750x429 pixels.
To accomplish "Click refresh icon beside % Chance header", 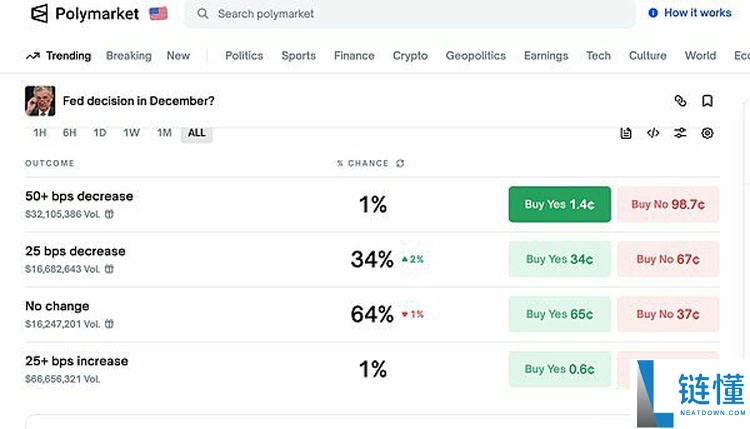I will click(401, 163).
